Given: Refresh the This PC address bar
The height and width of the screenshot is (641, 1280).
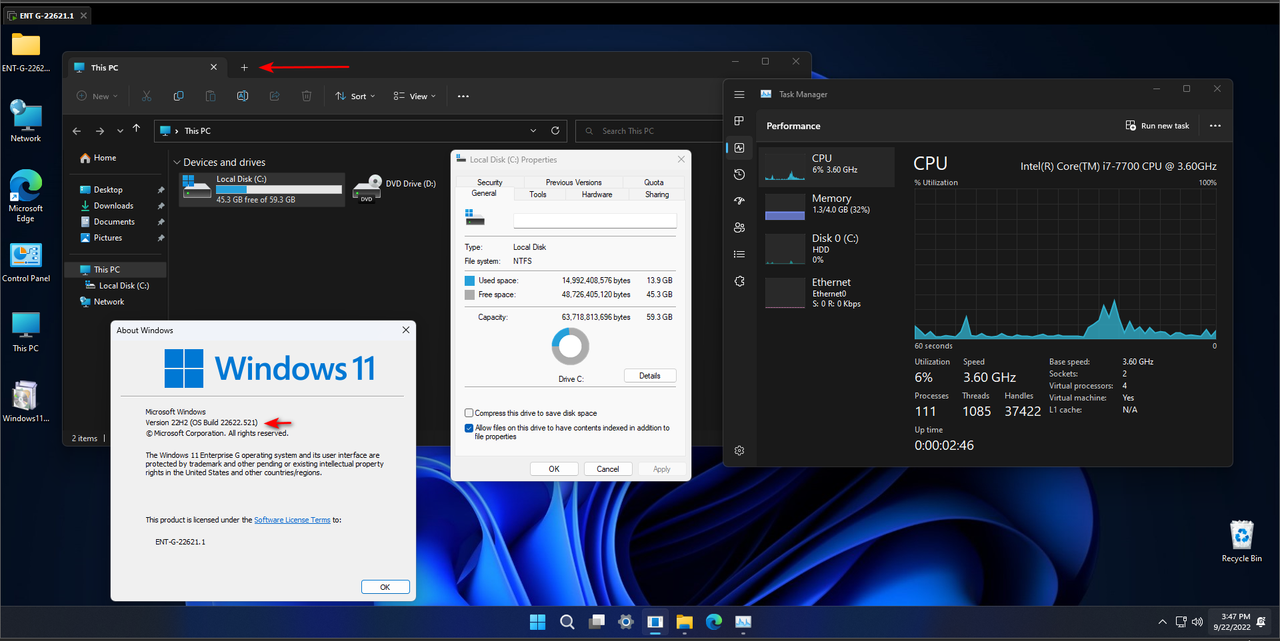Looking at the screenshot, I should point(557,130).
